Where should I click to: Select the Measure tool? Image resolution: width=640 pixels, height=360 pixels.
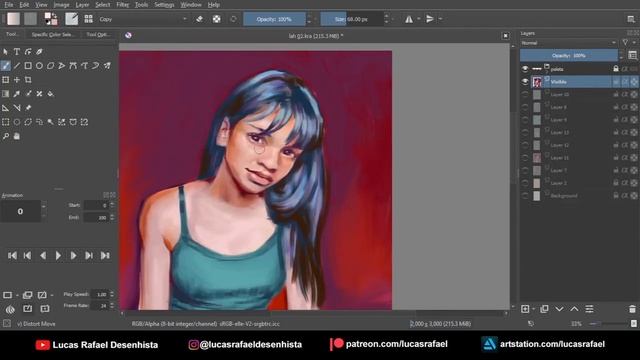(17, 108)
